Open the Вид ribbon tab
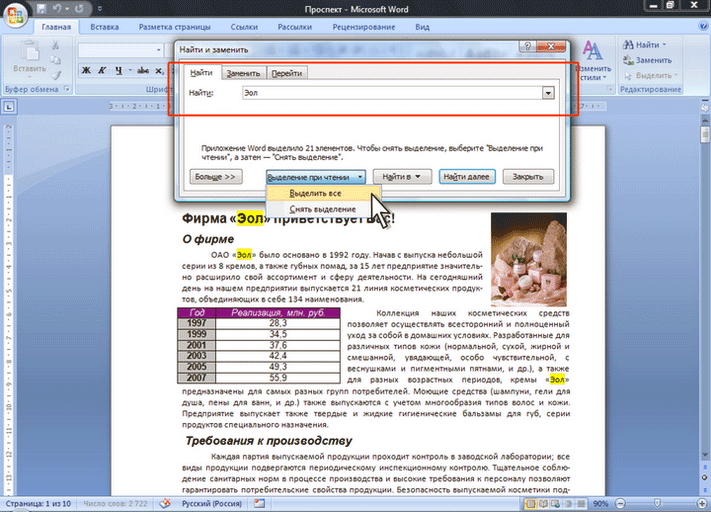711x512 pixels. (x=422, y=27)
